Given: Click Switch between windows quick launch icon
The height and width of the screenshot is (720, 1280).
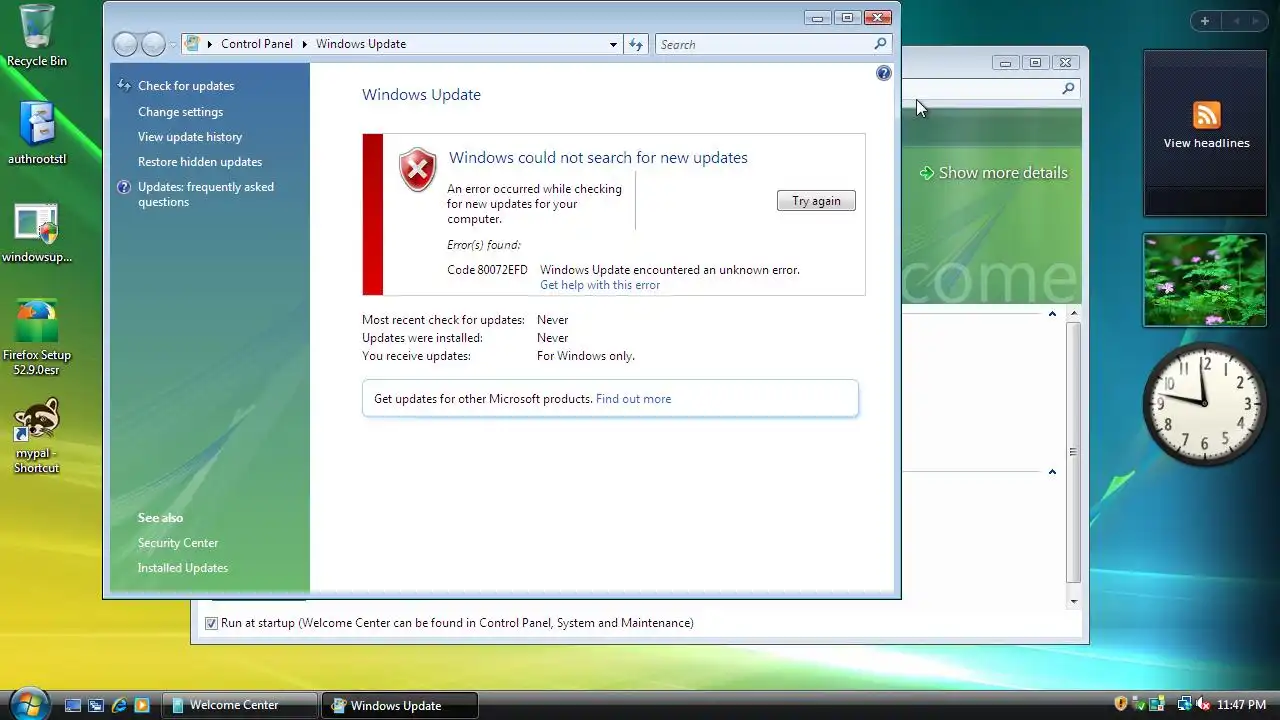Looking at the screenshot, I should (x=96, y=705).
